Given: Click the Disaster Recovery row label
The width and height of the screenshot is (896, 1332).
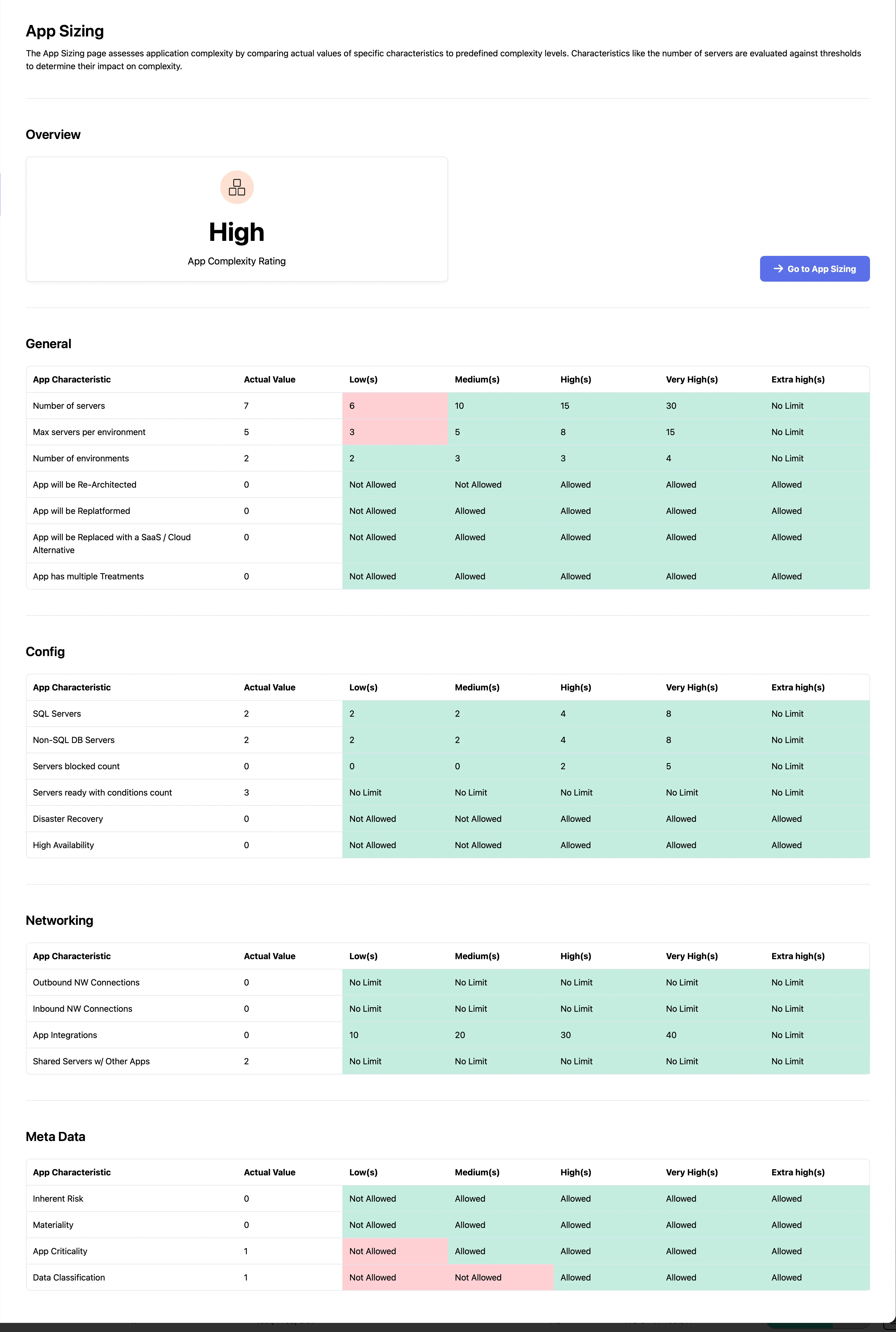Looking at the screenshot, I should coord(68,819).
